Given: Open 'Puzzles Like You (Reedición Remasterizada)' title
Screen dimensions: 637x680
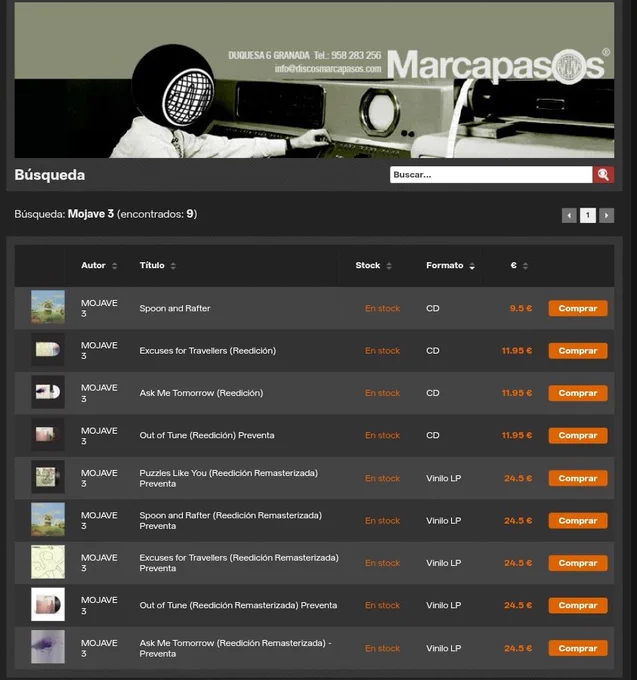Looking at the screenshot, I should tap(229, 478).
